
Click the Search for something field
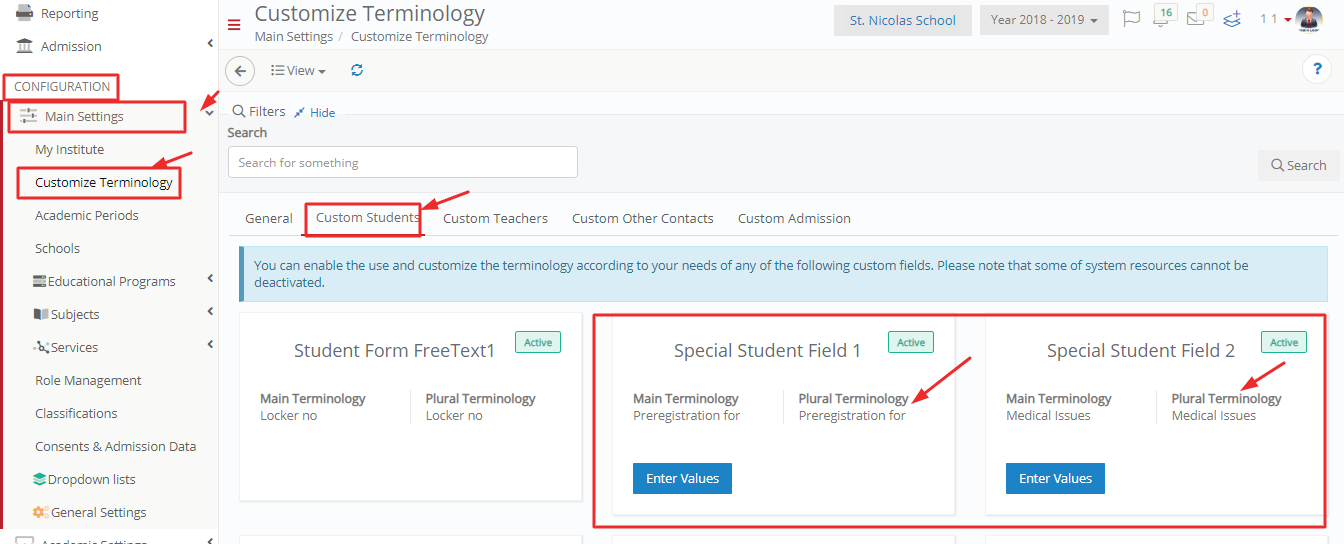[403, 162]
